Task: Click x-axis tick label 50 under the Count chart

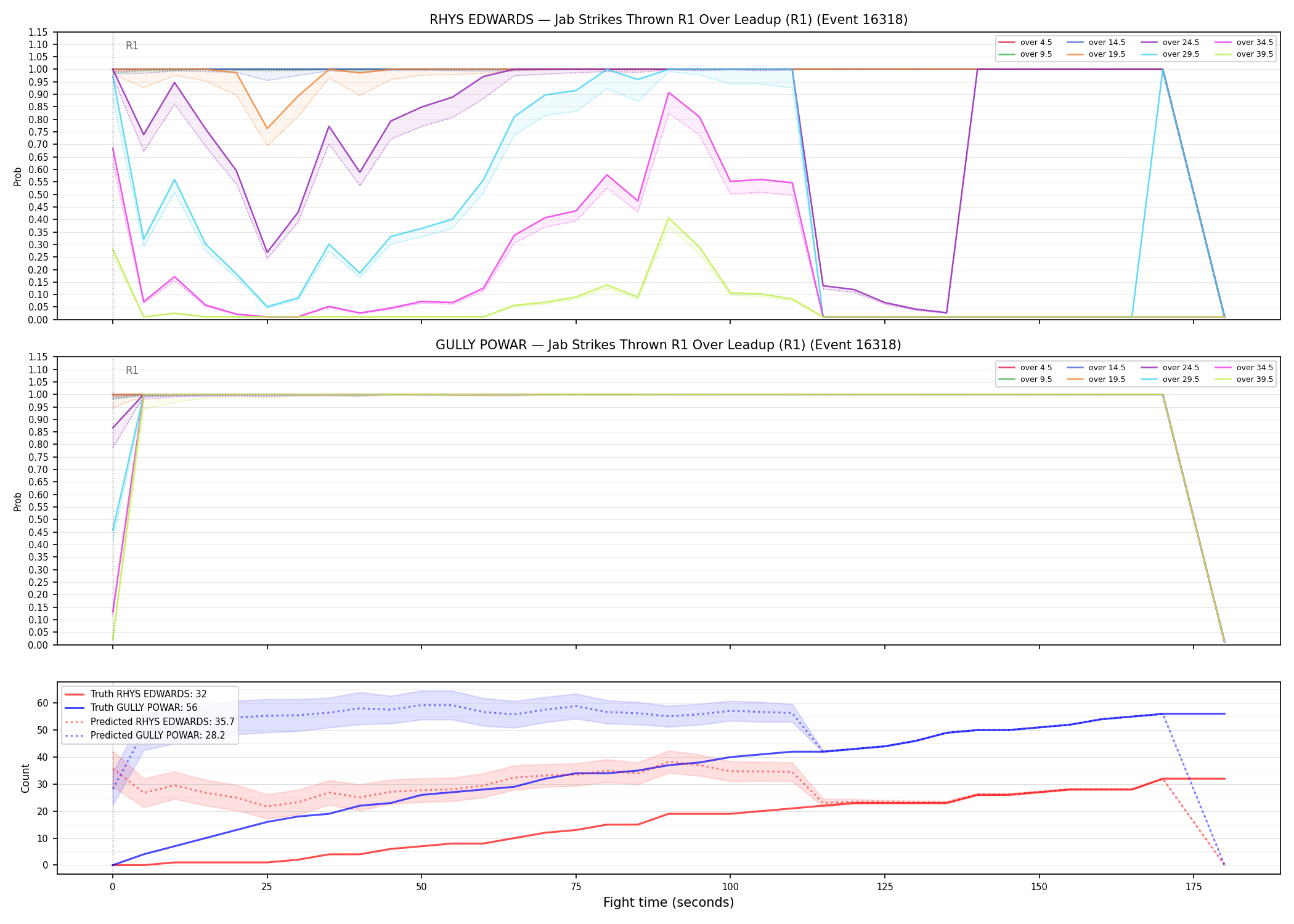Action: point(421,887)
